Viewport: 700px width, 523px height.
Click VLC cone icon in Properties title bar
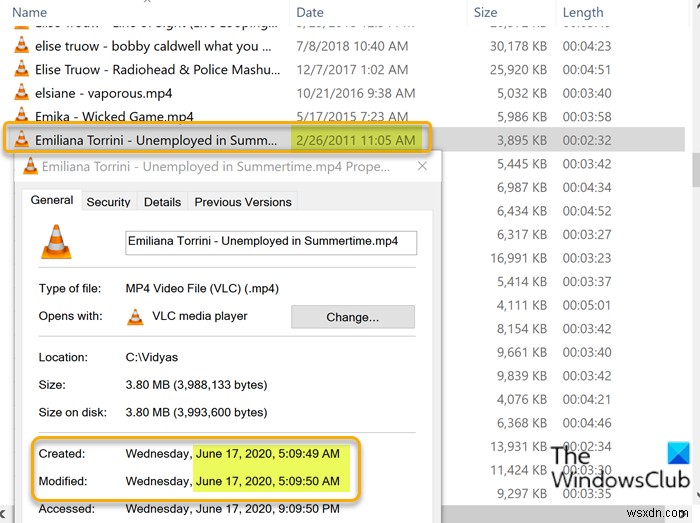coord(30,166)
